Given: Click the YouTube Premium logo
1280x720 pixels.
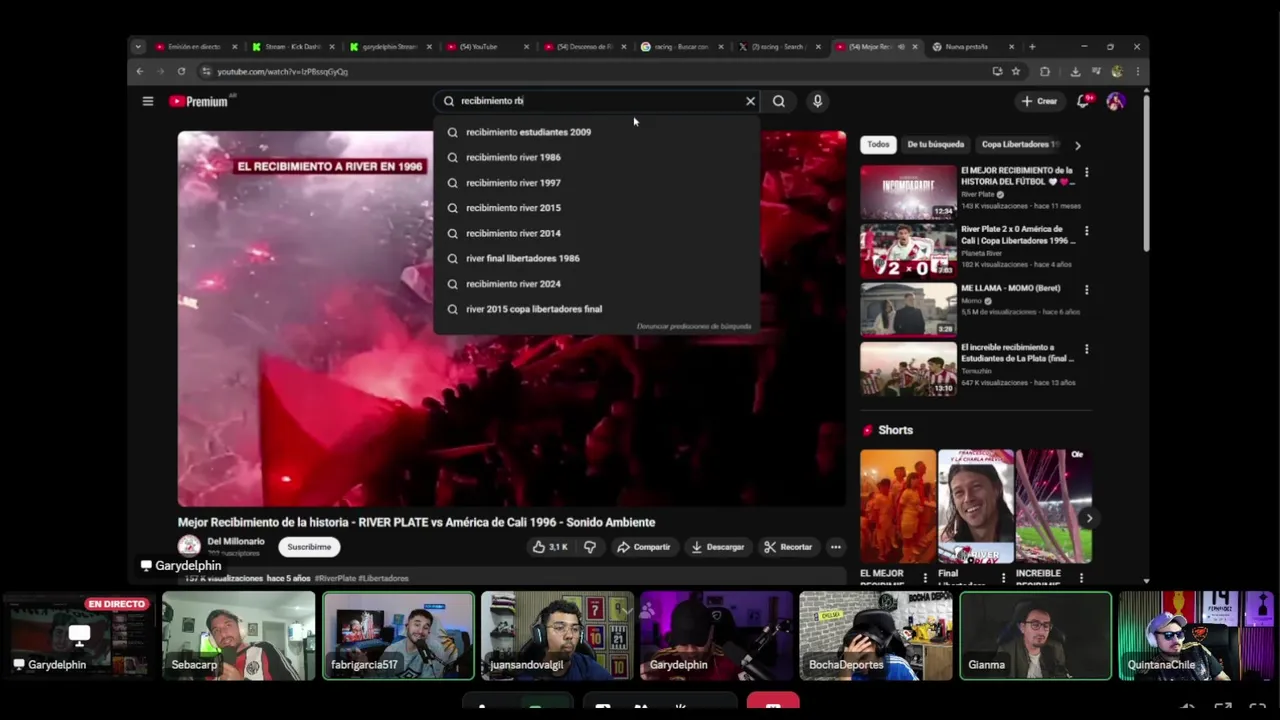Looking at the screenshot, I should click(199, 101).
